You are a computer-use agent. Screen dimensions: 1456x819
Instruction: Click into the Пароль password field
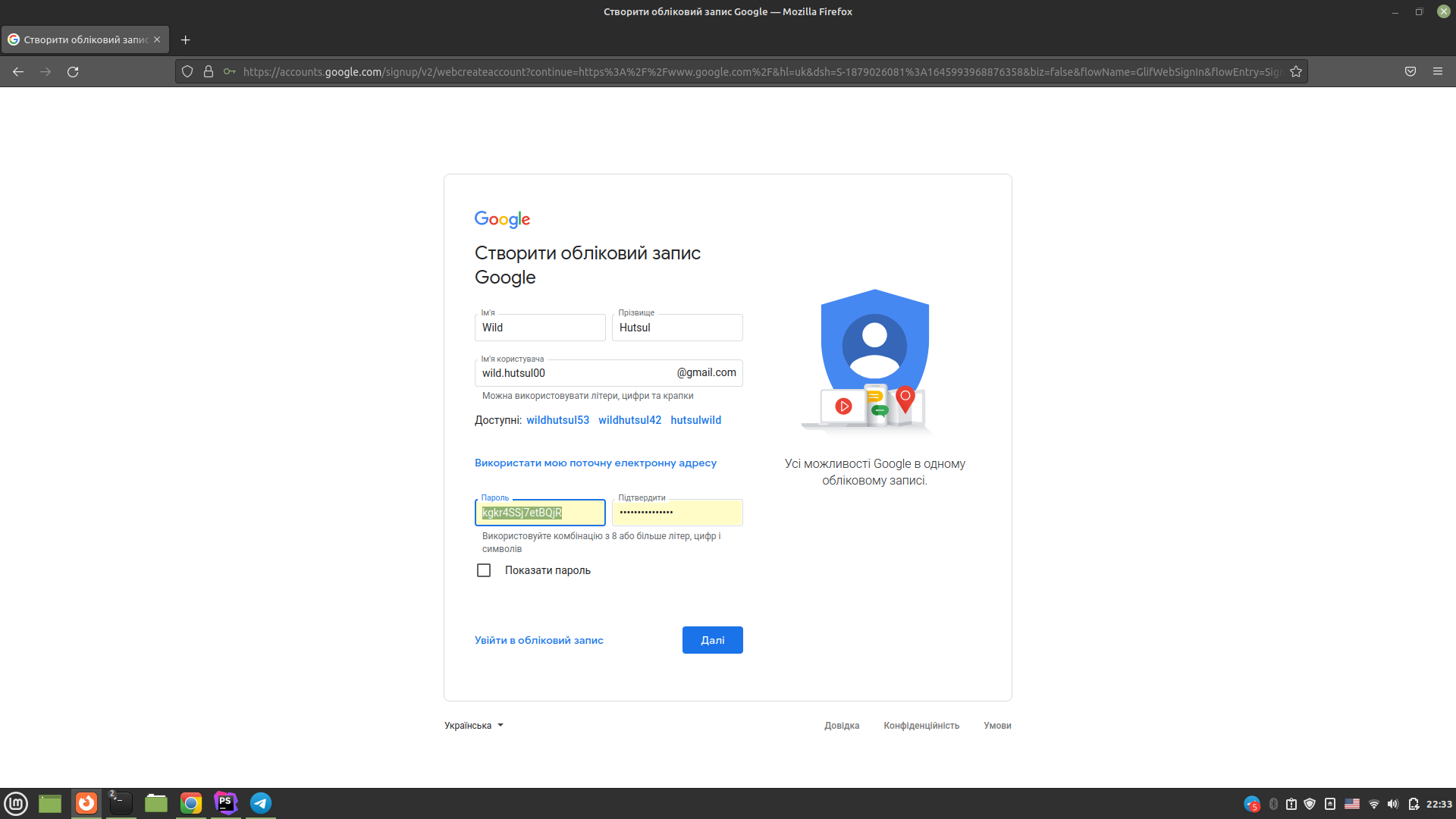[540, 513]
